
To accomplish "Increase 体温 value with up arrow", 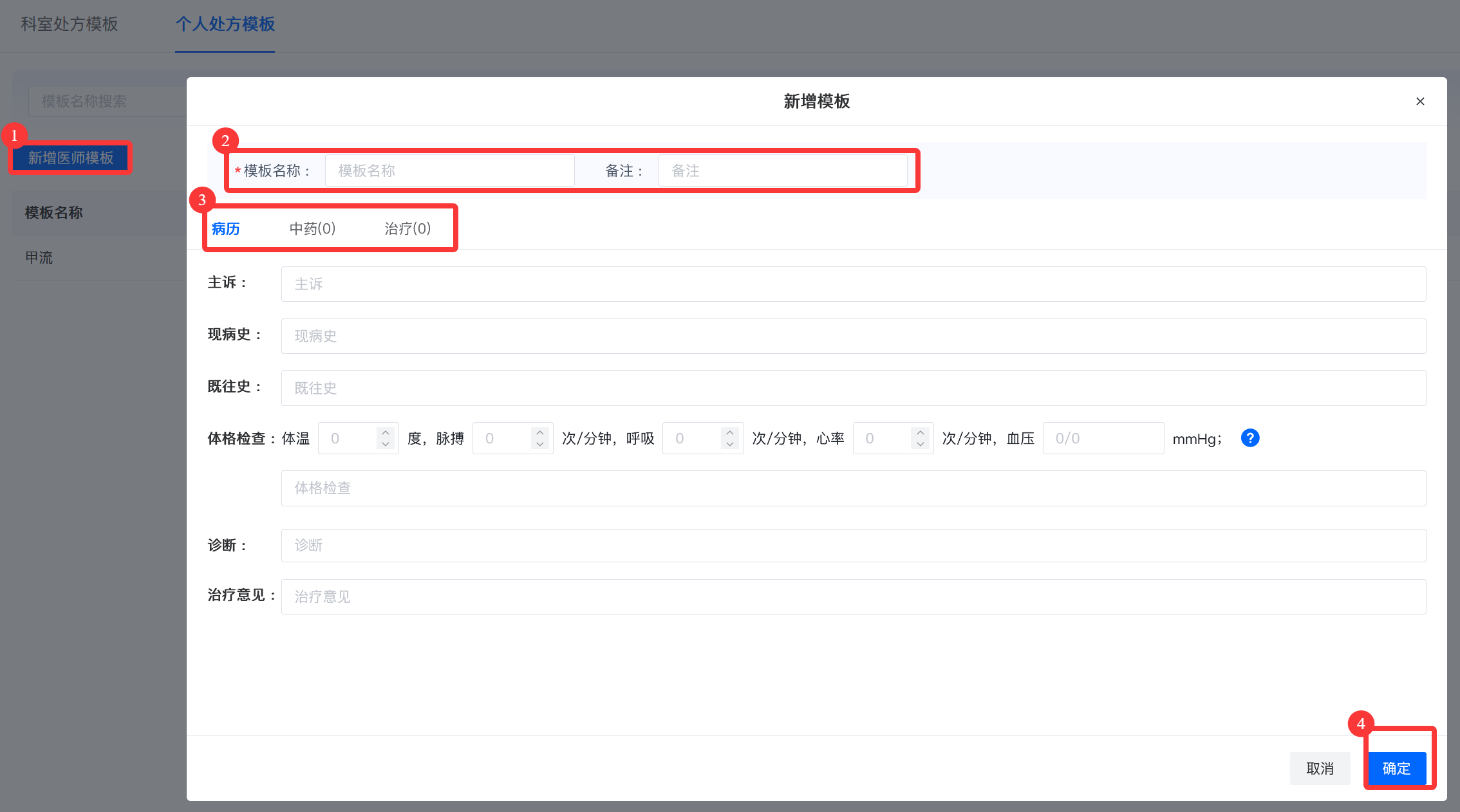I will (x=386, y=432).
